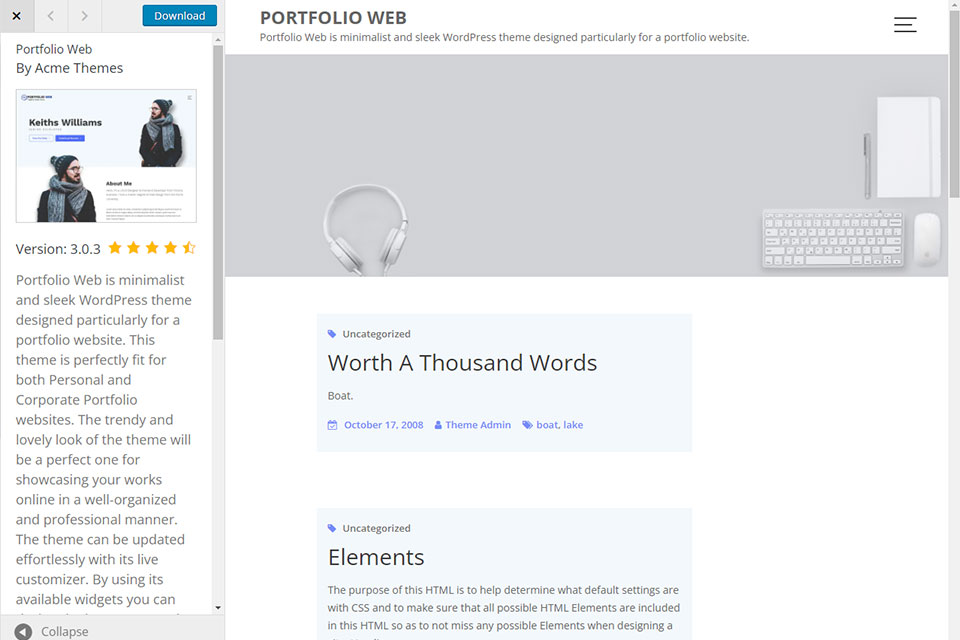The width and height of the screenshot is (960, 640).
Task: Click Uncategorized above Worth A Thousand Words
Action: (x=377, y=334)
